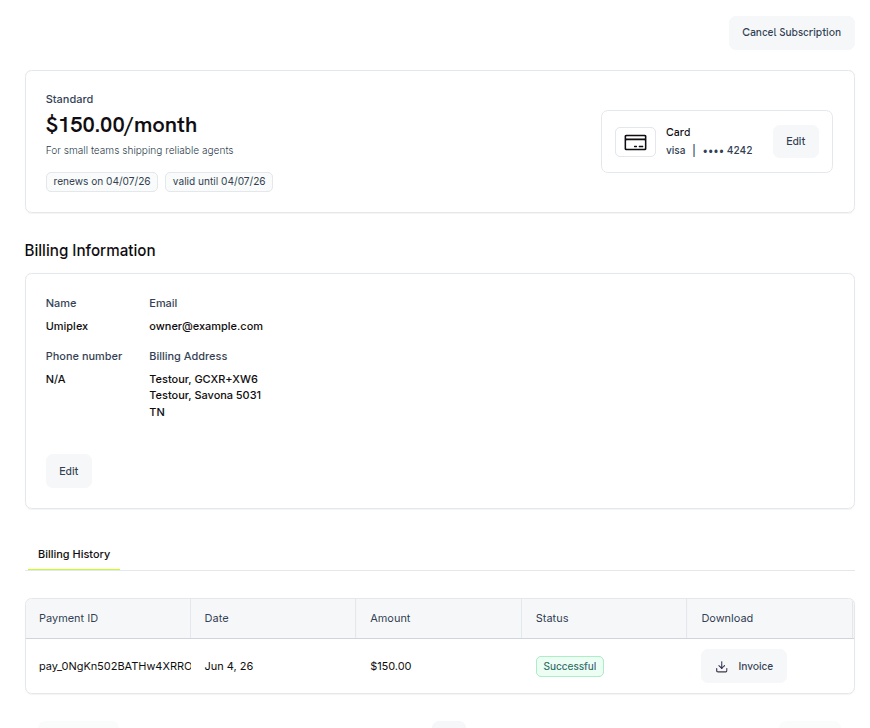Click the credit card icon
The height and width of the screenshot is (728, 870).
coord(635,142)
